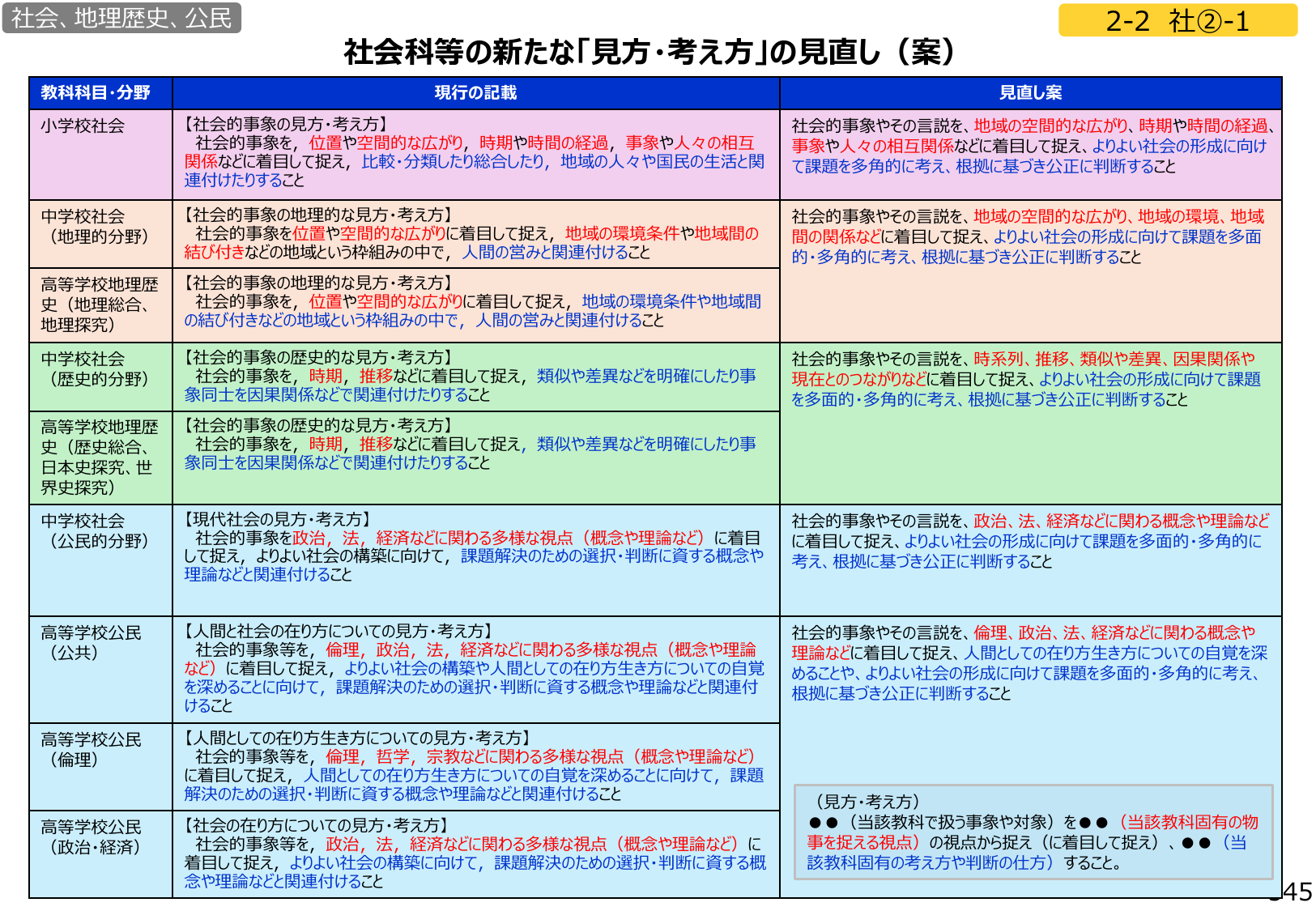
Task: Select the 高等学校公民（政治・経済） cell
Action: [x=100, y=854]
